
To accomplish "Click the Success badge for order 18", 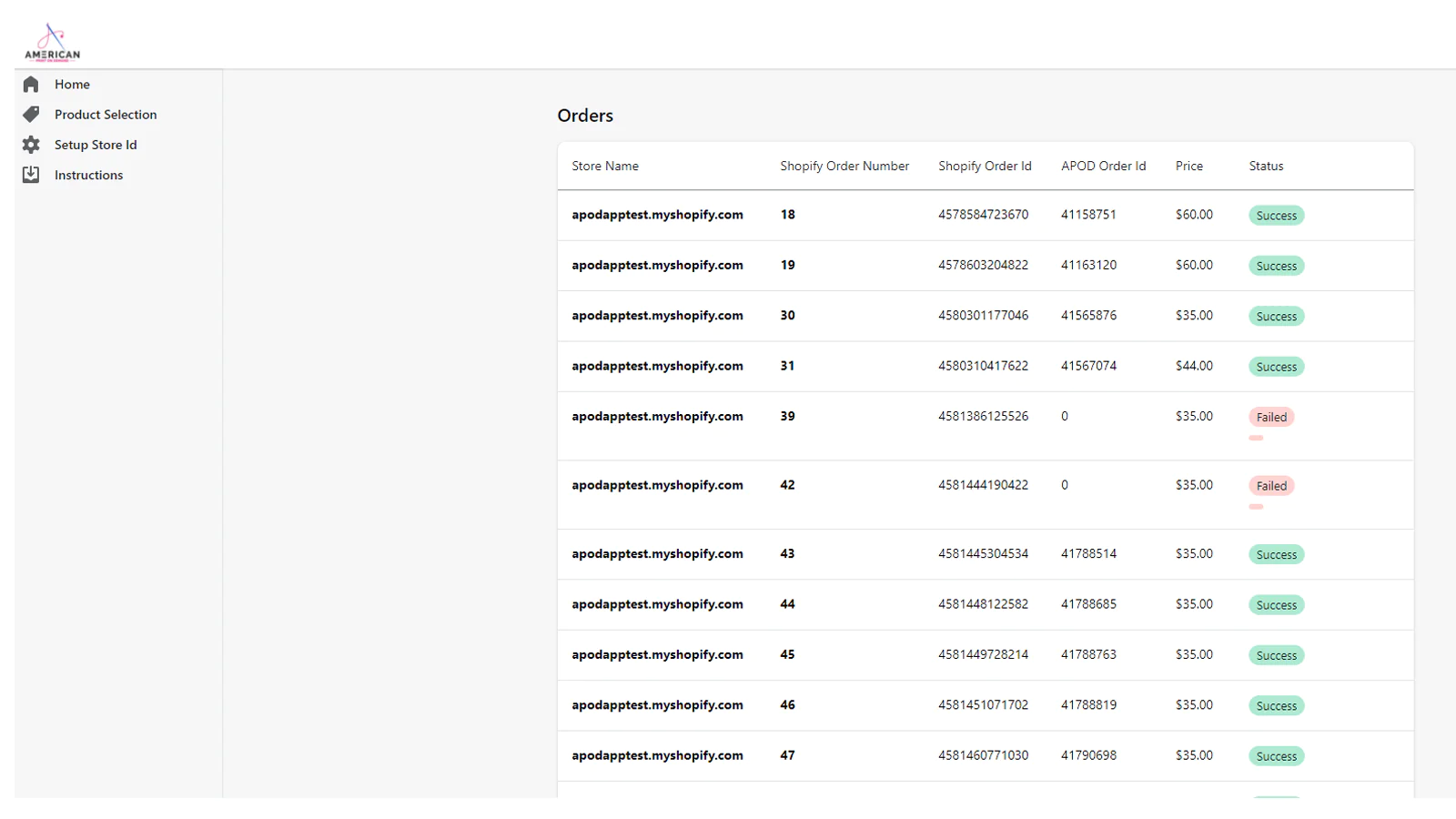I will 1277,216.
